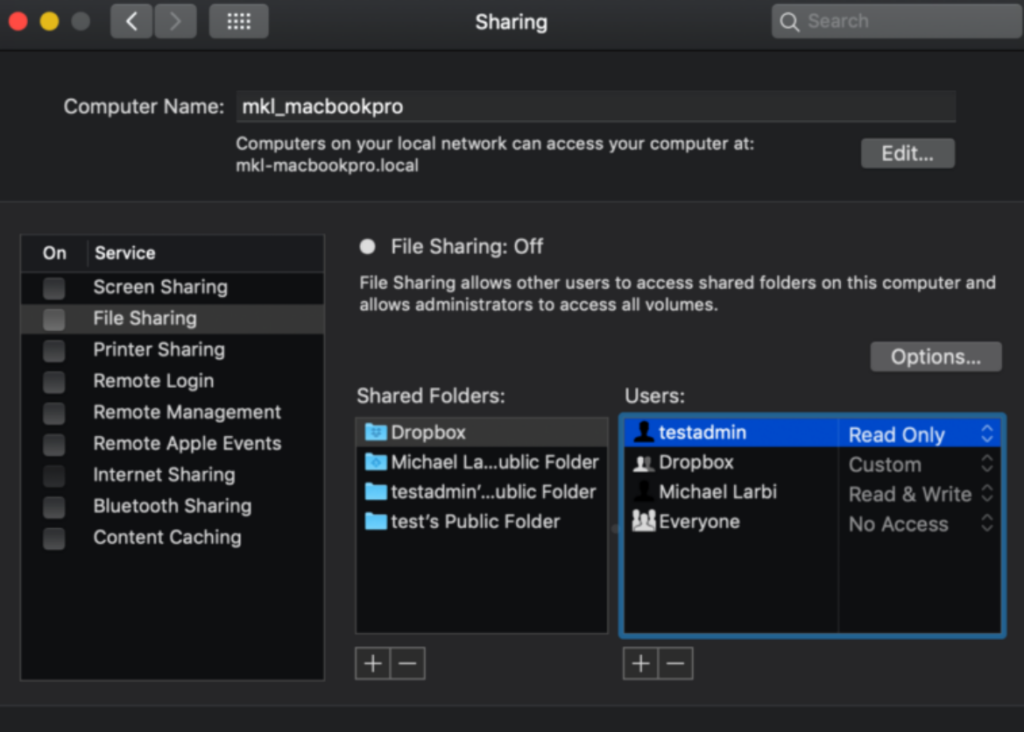Open the Show All preferences grid icon

(238, 21)
